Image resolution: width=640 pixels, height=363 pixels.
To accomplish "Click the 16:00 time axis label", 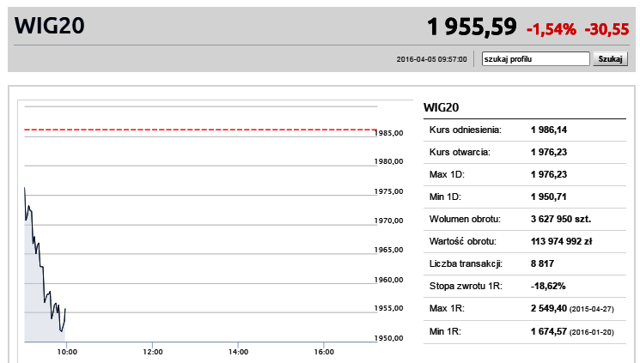I will click(x=324, y=352).
